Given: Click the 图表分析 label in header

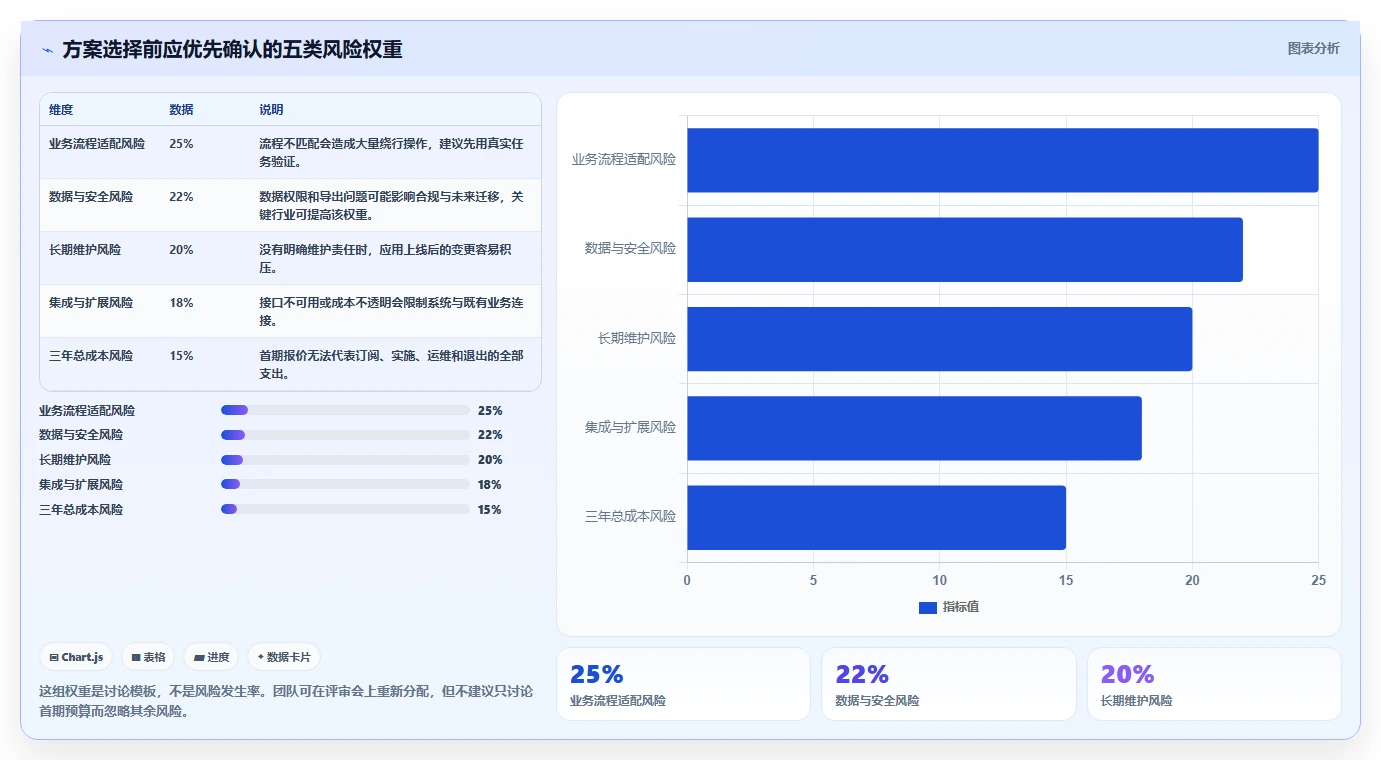Looking at the screenshot, I should pyautogui.click(x=1313, y=48).
